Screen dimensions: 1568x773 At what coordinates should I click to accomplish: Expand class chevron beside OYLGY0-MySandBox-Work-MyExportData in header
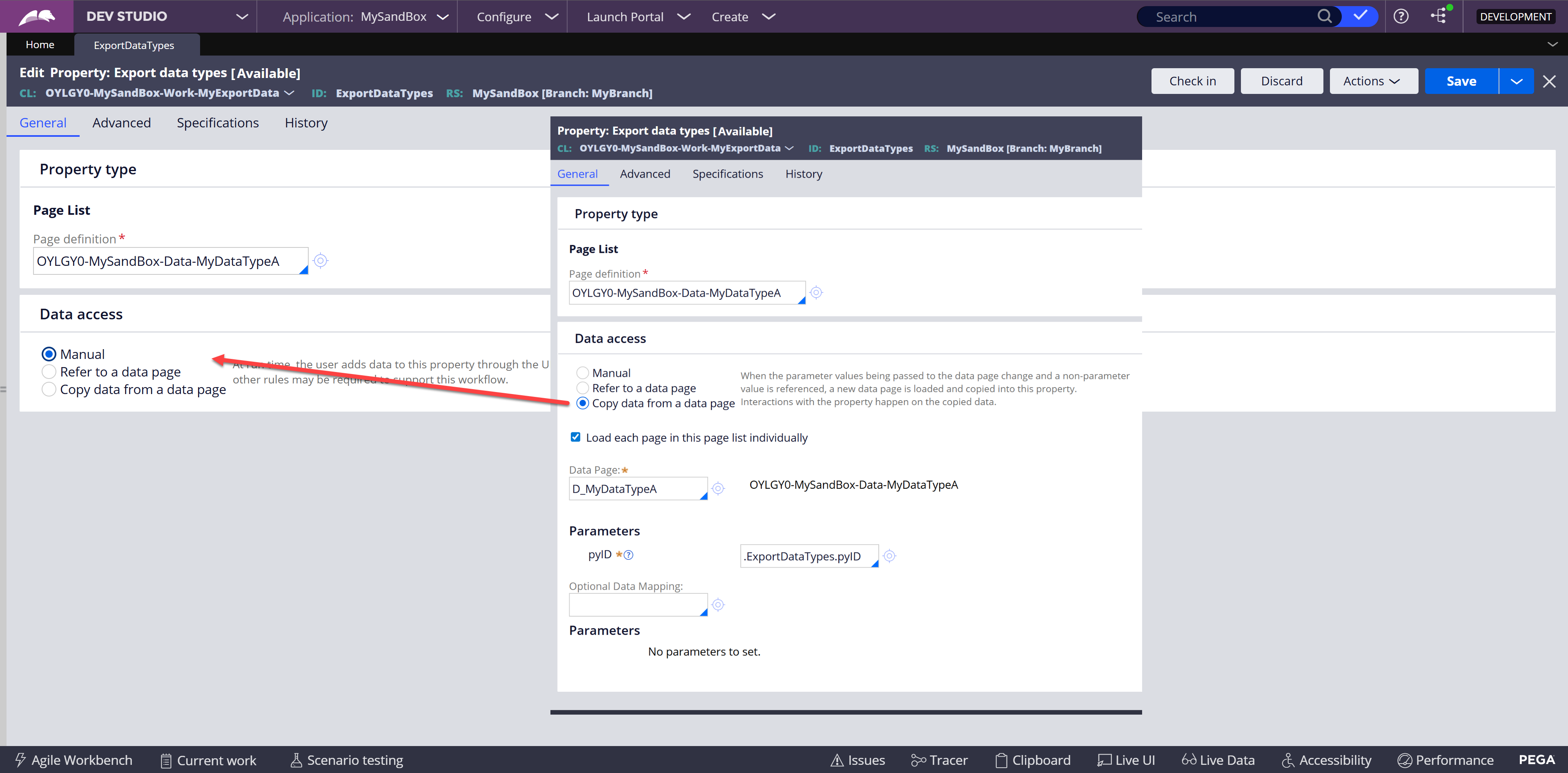[x=290, y=93]
